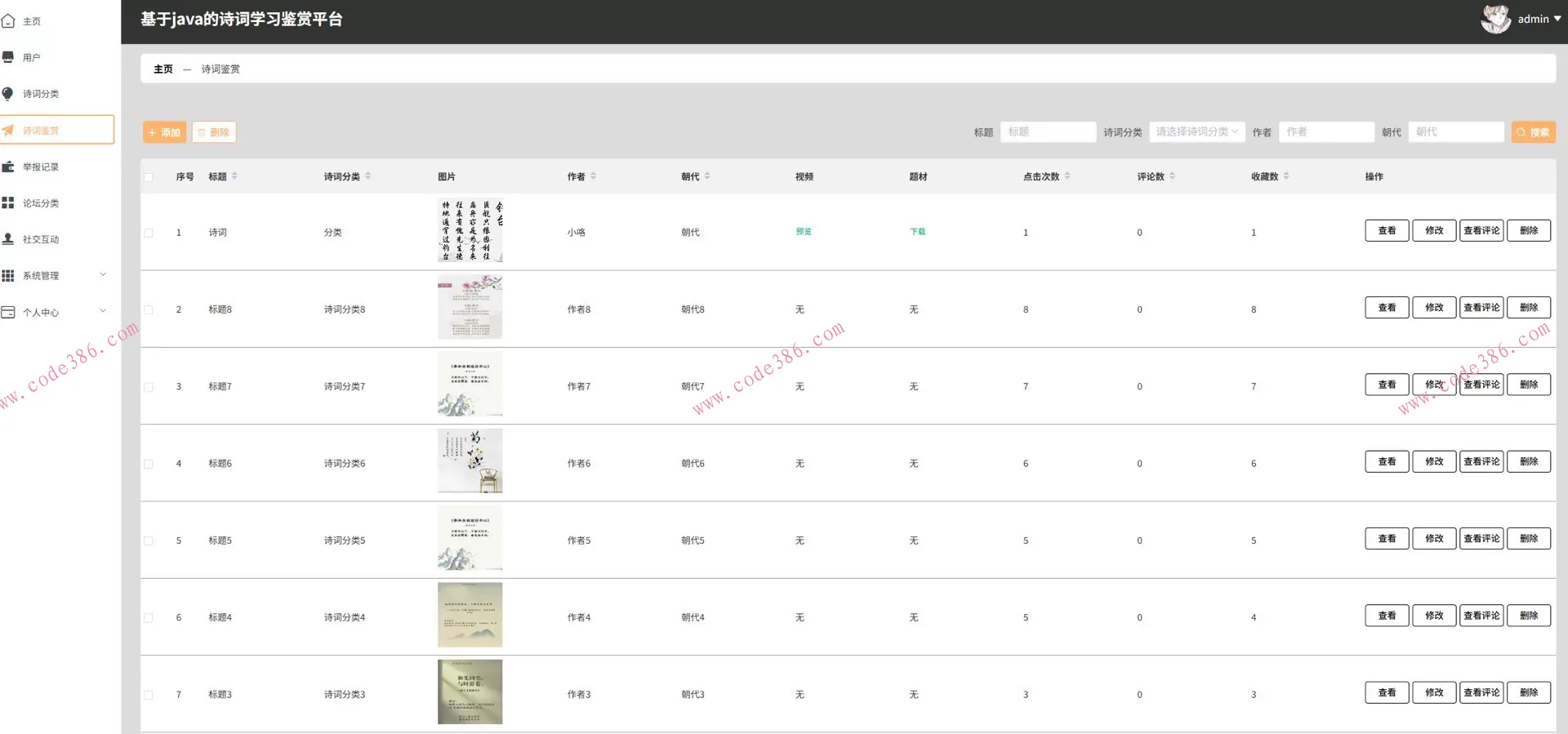Expand the 系统管理 sidebar menu

tap(103, 275)
